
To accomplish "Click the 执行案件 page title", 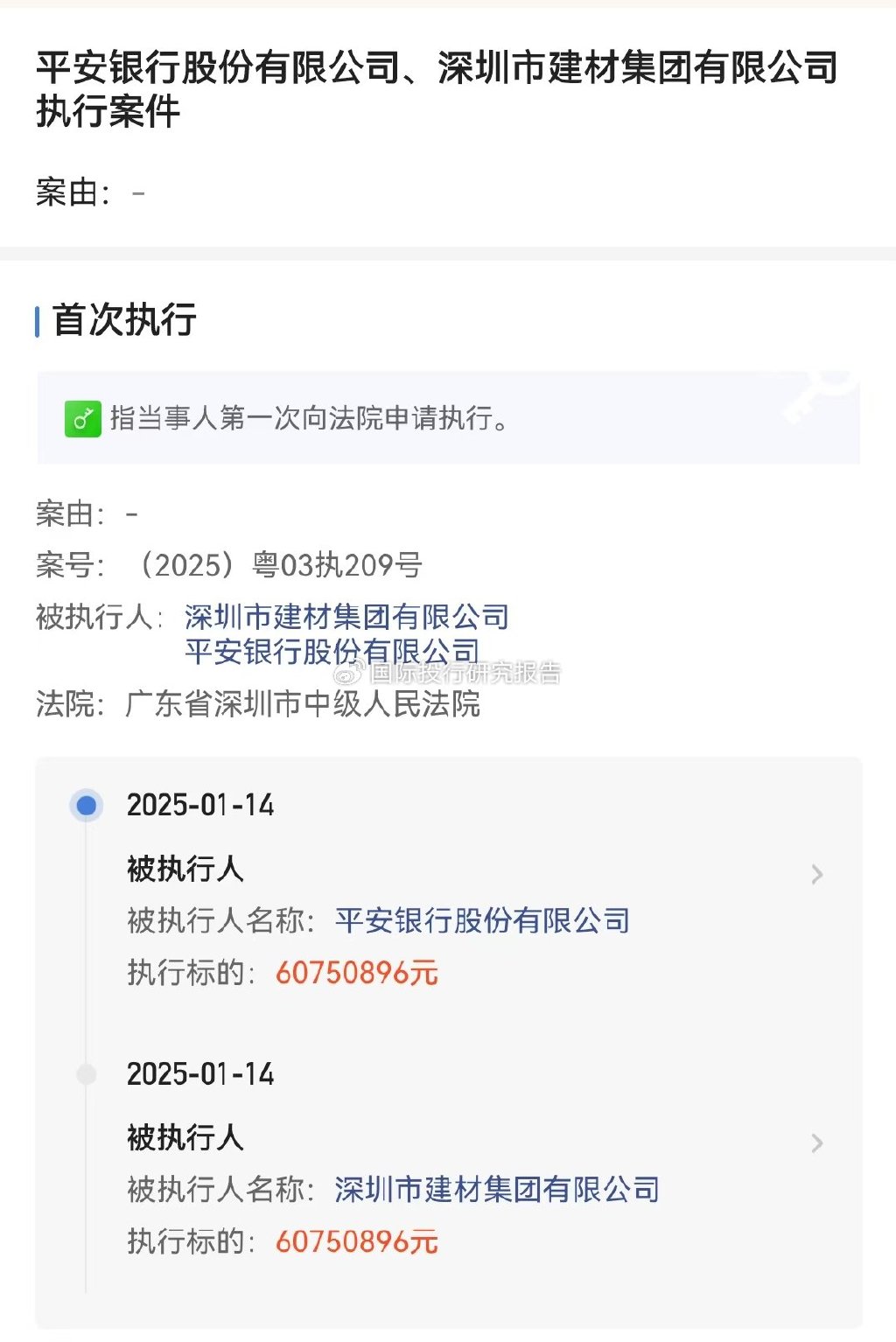I will (x=108, y=112).
